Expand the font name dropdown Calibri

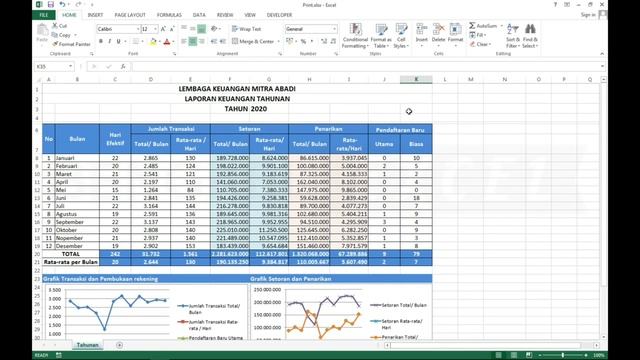(x=138, y=29)
